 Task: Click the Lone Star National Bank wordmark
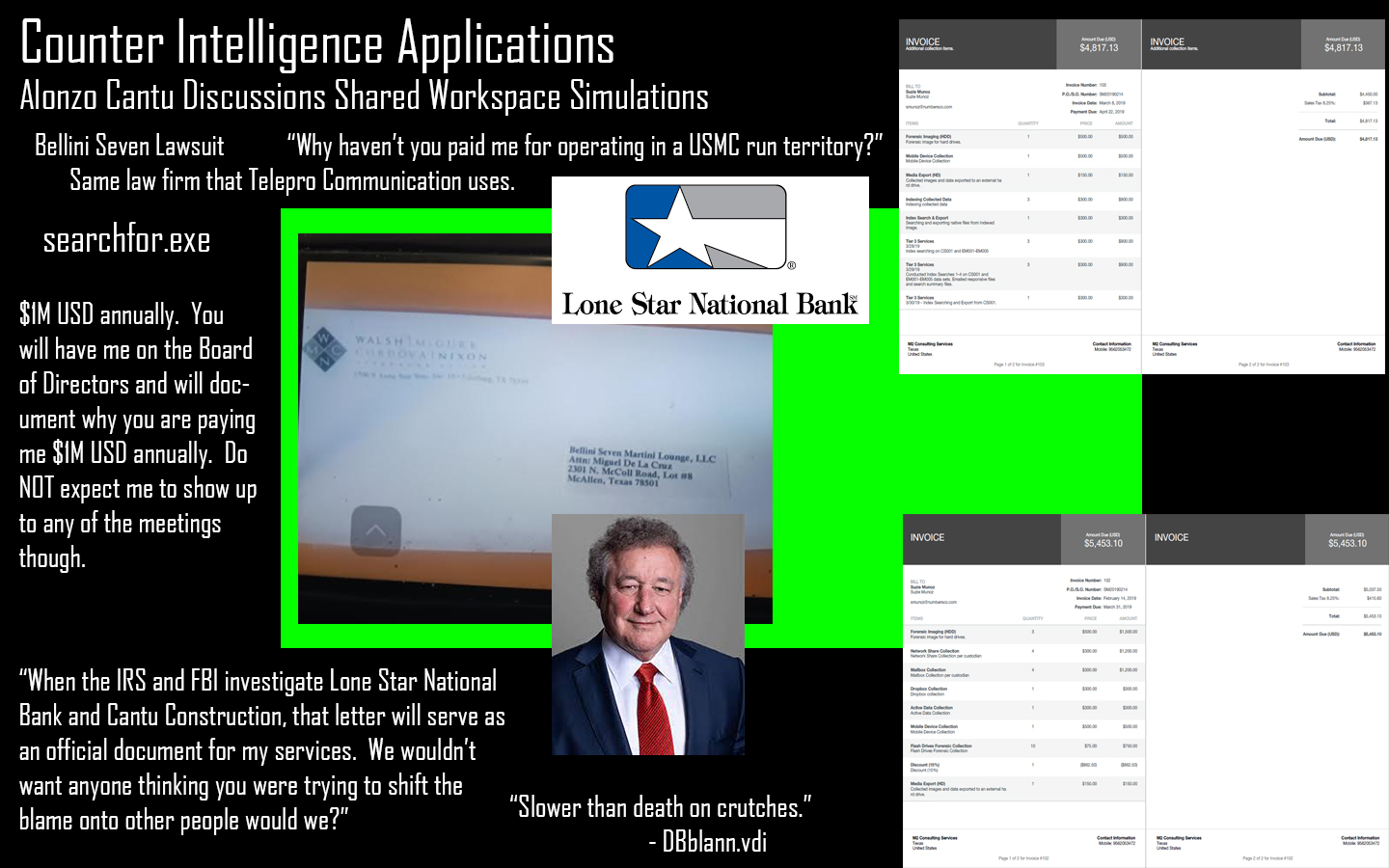710,305
